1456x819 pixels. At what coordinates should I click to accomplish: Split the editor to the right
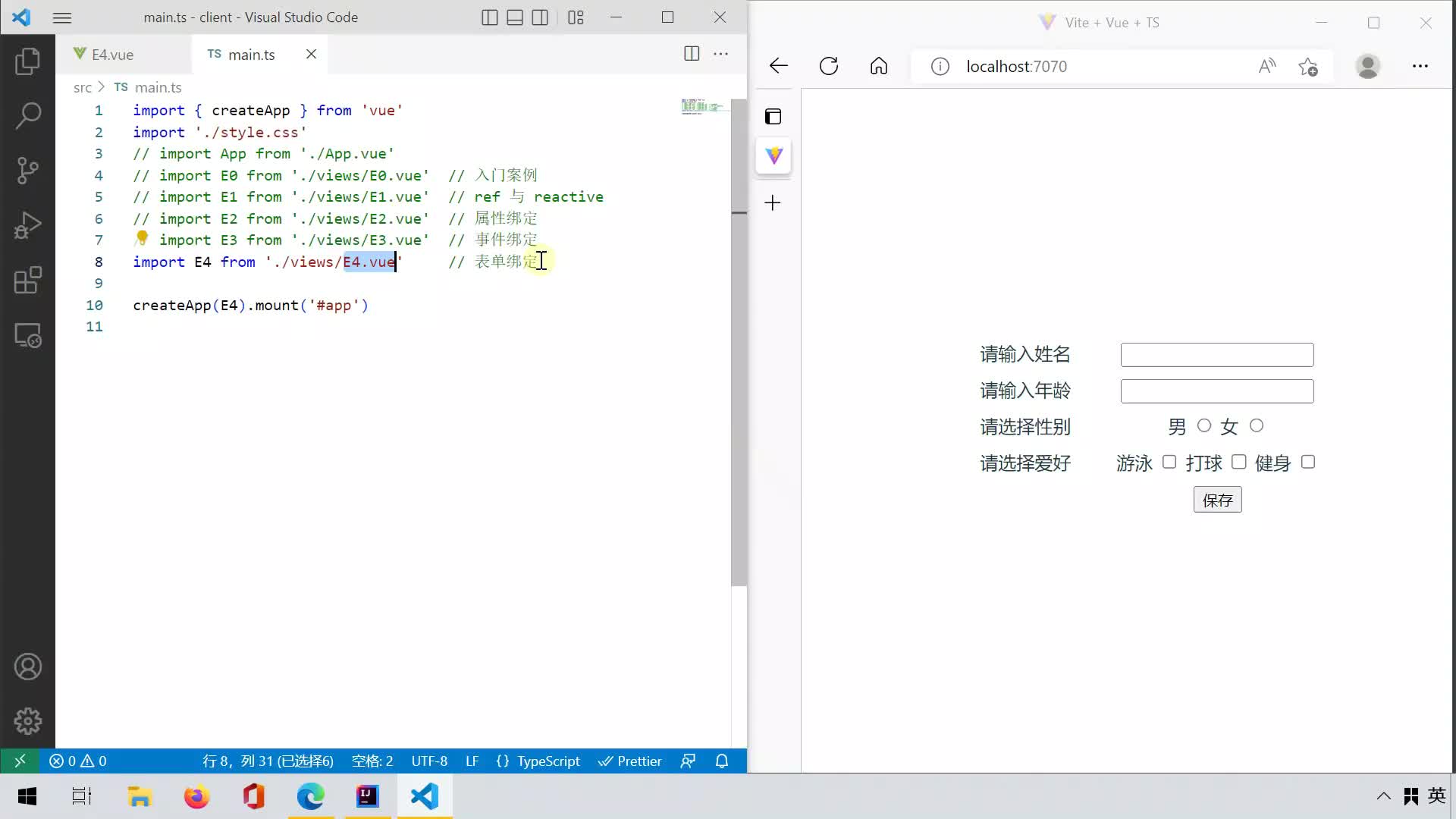tap(692, 53)
